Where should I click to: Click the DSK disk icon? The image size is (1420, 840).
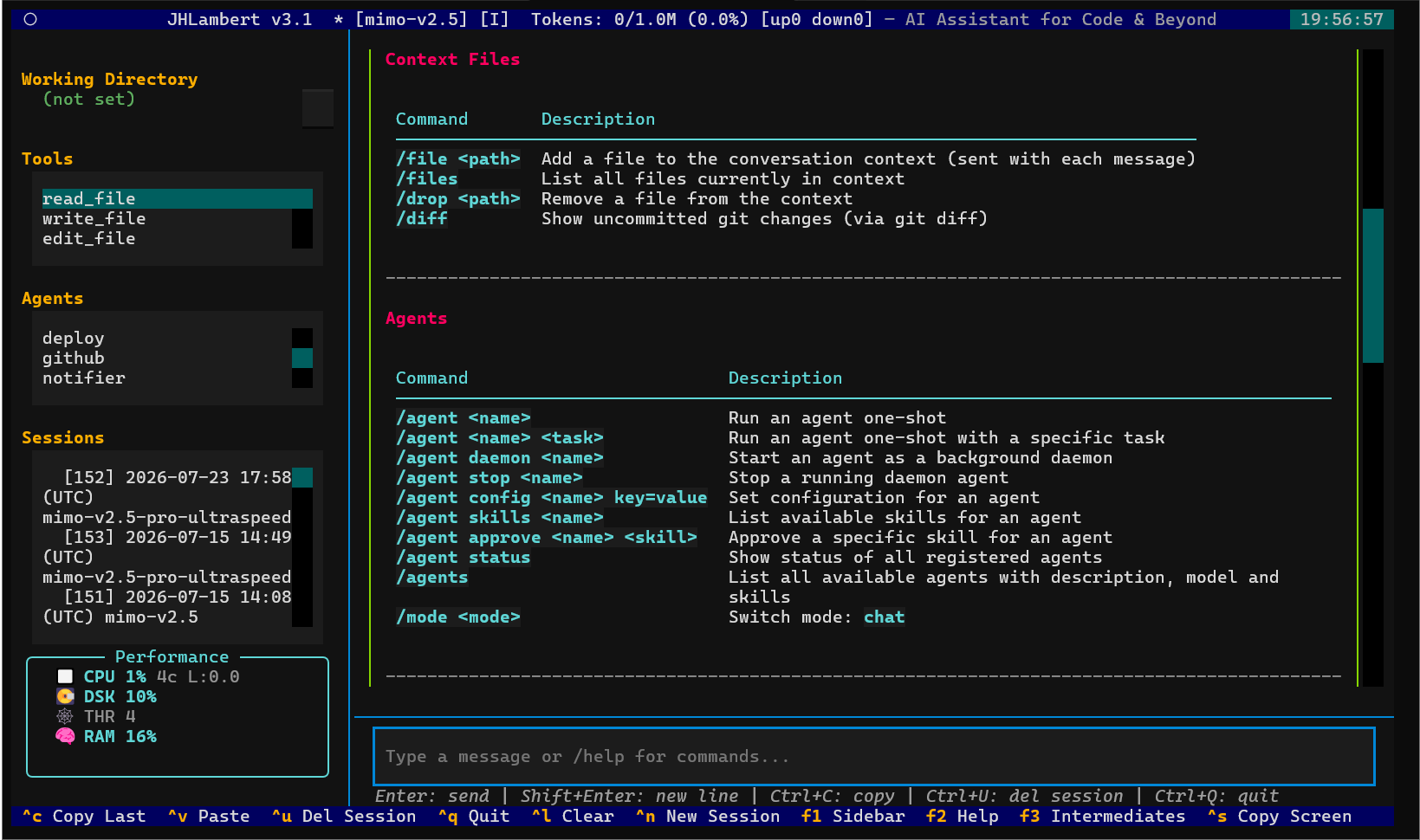click(65, 696)
